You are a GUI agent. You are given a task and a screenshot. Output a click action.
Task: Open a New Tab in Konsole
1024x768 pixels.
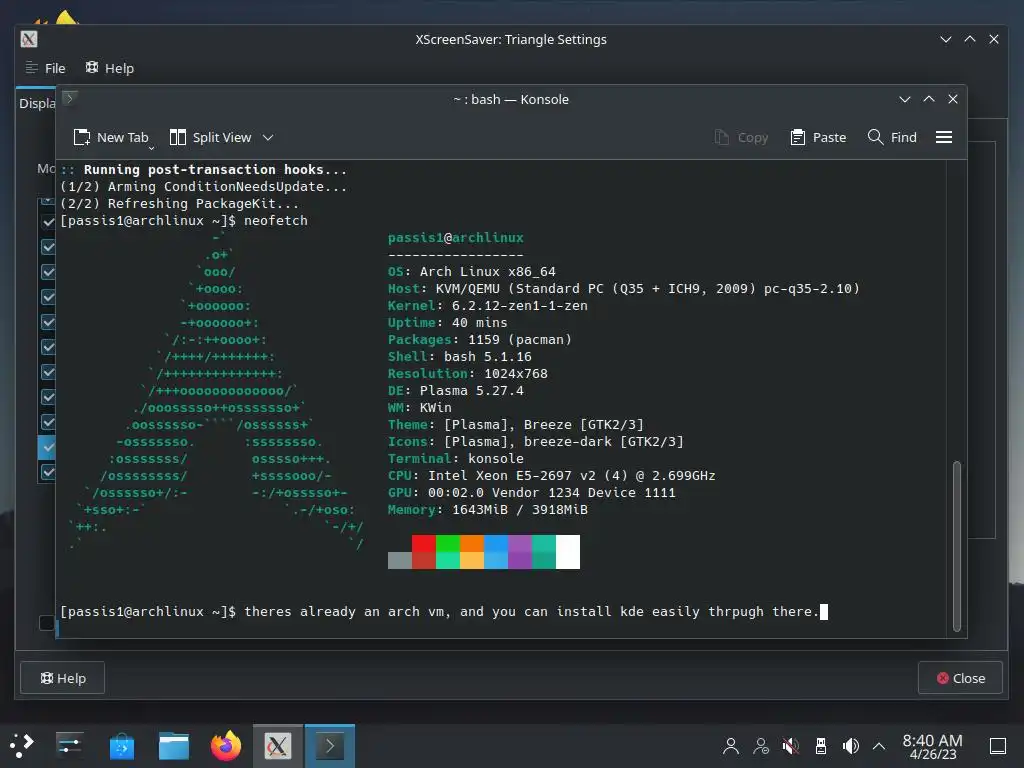coord(110,137)
